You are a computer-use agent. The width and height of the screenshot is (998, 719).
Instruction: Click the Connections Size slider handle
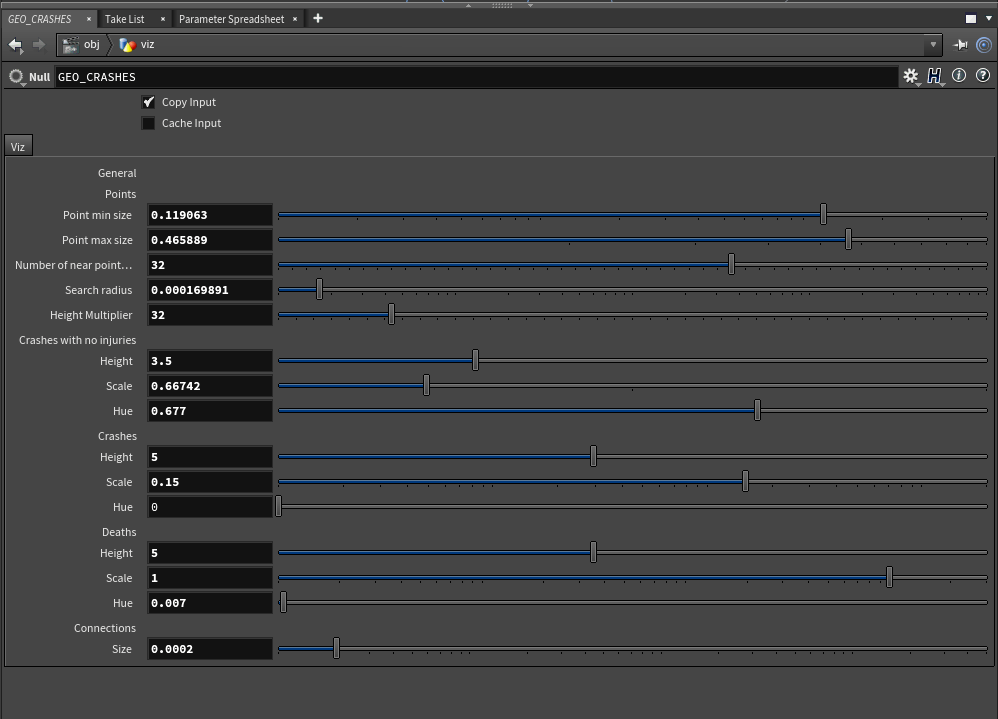(x=336, y=648)
